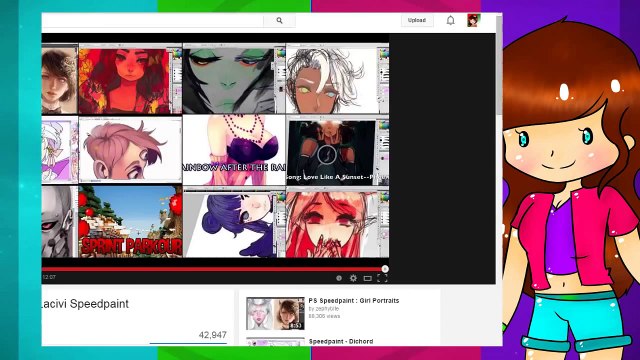The width and height of the screenshot is (640, 360).
Task: Open the purple-and-white character sketch thumbnail
Action: [x=60, y=150]
